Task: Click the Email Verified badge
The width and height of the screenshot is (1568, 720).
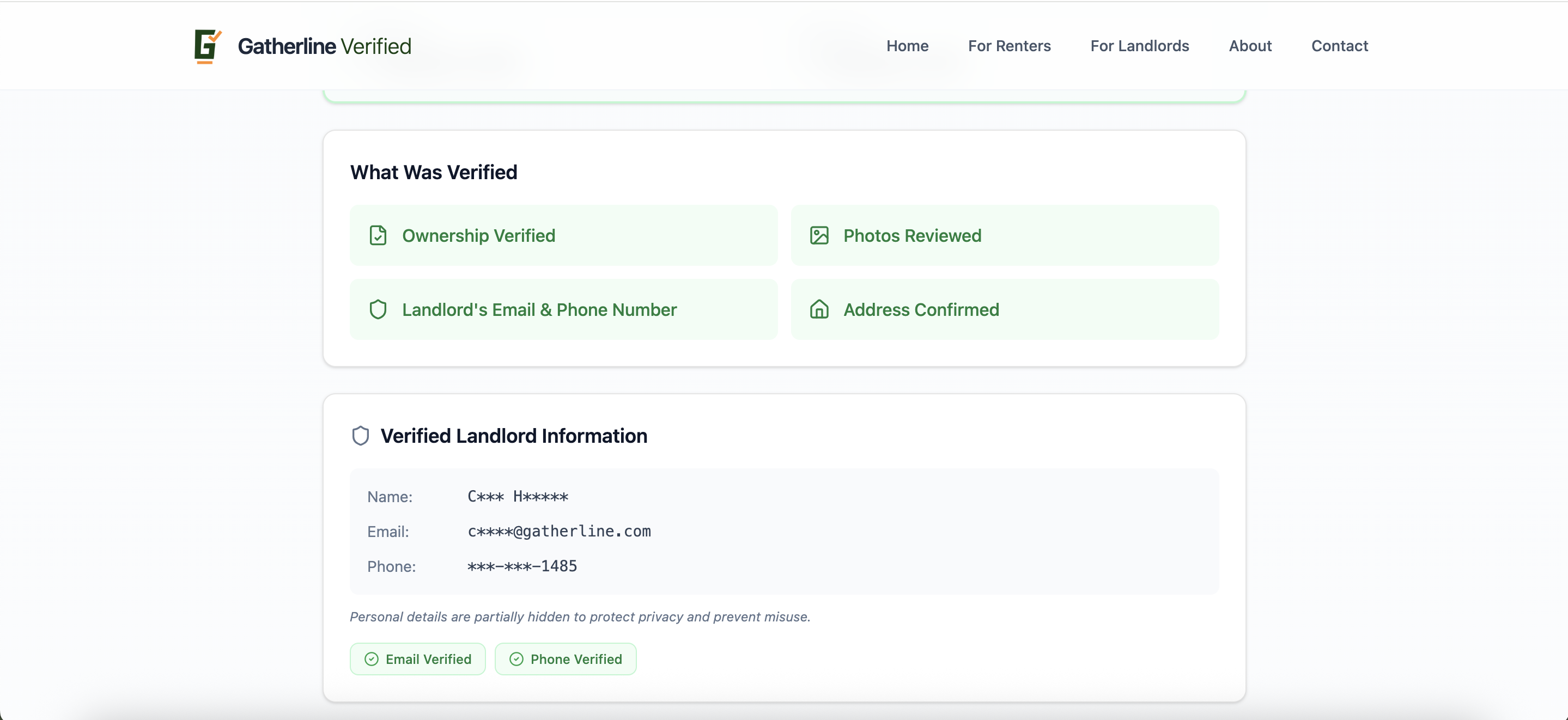Action: click(x=417, y=658)
